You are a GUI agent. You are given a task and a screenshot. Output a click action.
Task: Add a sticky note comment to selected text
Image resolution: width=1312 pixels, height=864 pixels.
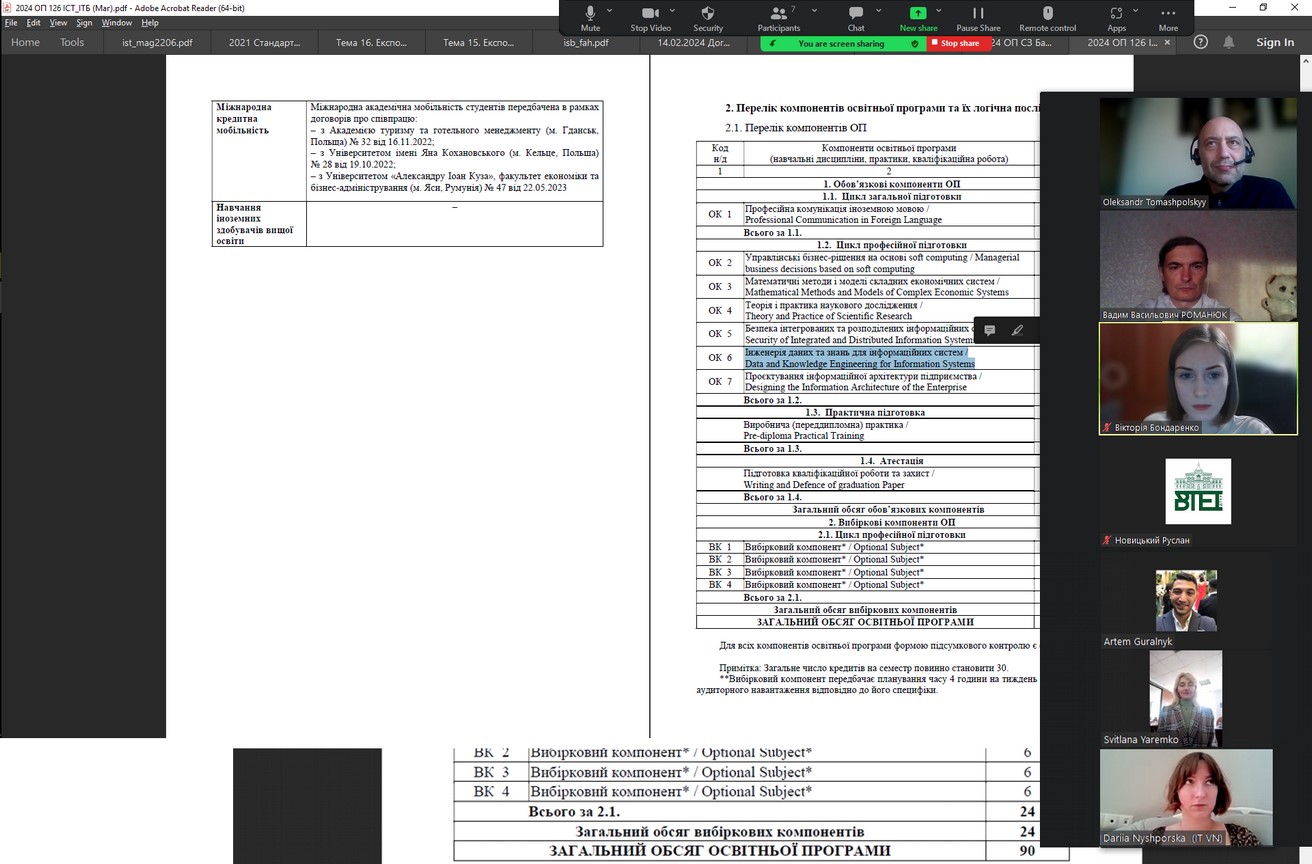(990, 330)
